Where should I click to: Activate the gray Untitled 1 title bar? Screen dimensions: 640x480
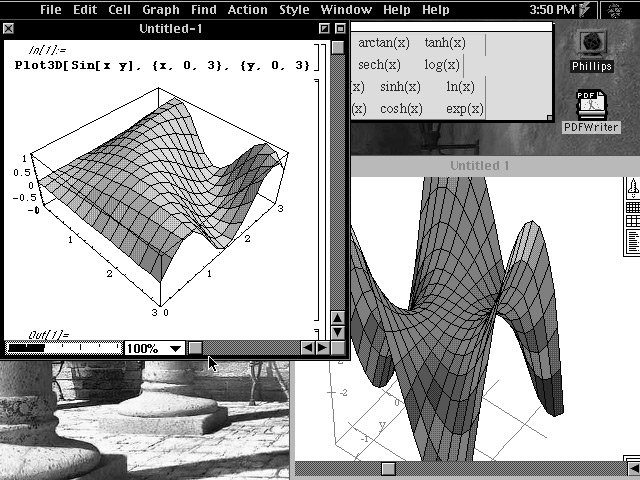pyautogui.click(x=495, y=166)
